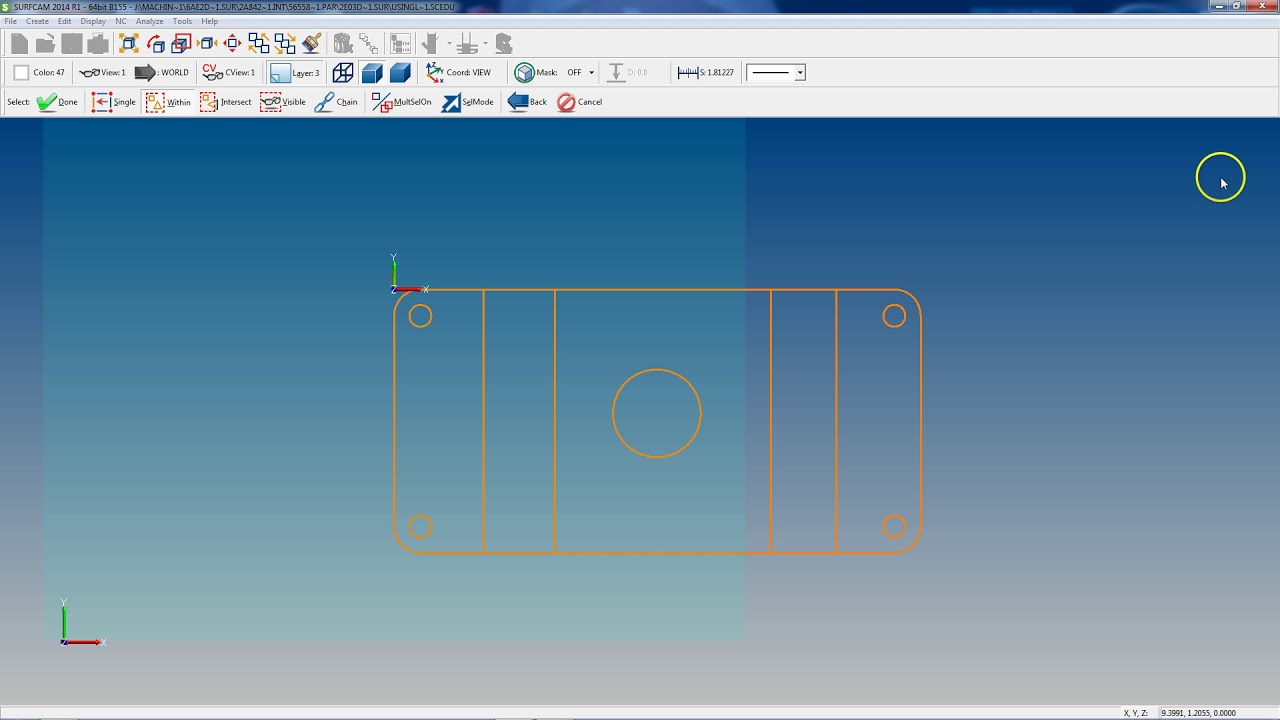Click the bottom-right small hole circle
The width and height of the screenshot is (1280, 720).
click(x=894, y=527)
